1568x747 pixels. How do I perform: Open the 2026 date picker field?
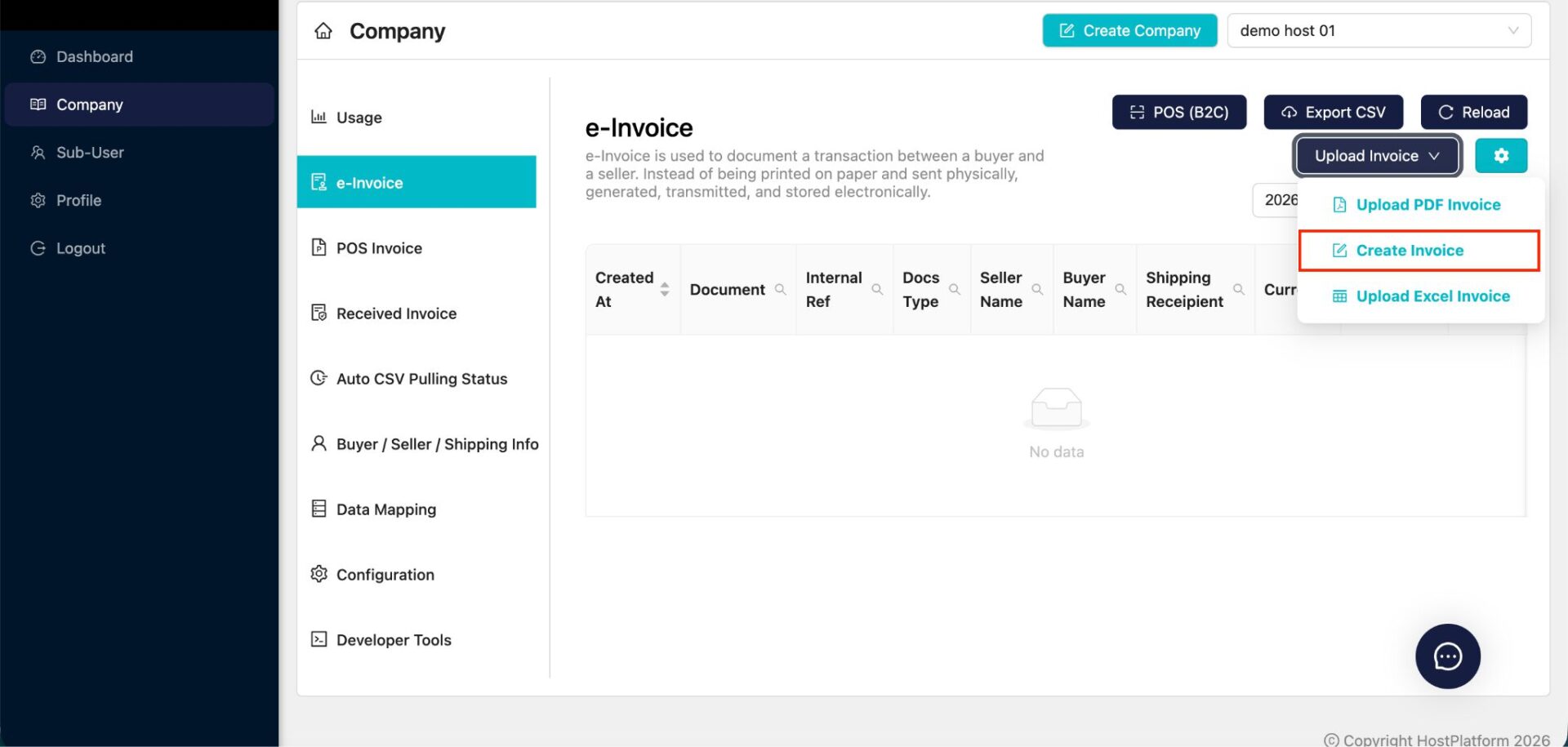[x=1276, y=200]
